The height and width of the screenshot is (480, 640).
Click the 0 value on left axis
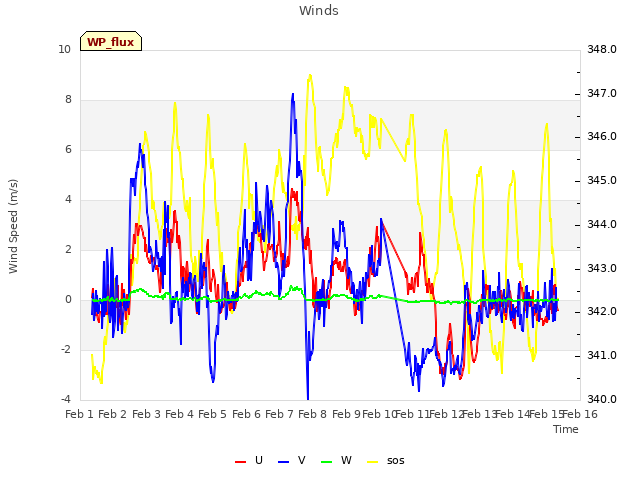68,300
